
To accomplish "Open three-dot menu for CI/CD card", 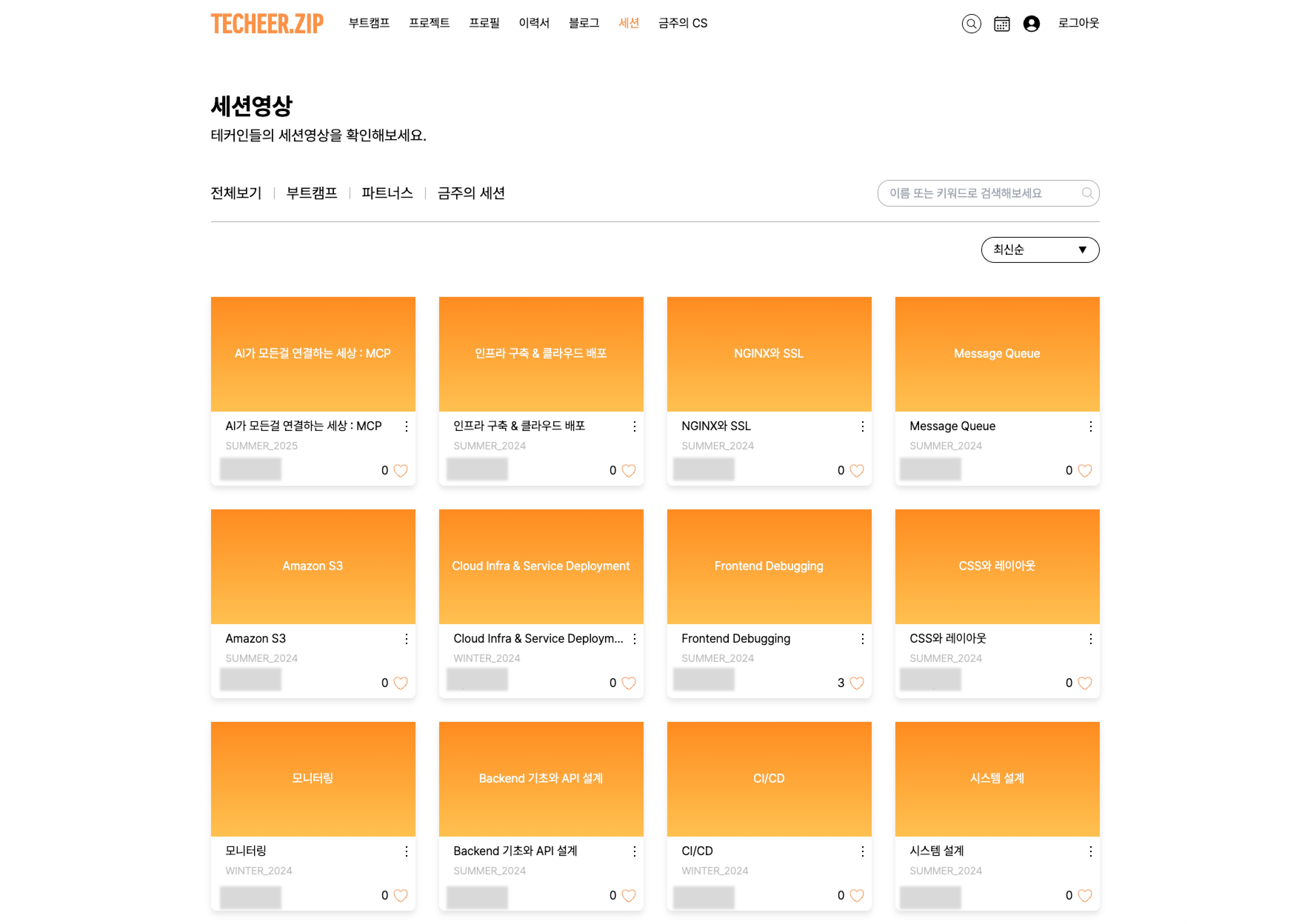I will (x=862, y=851).
